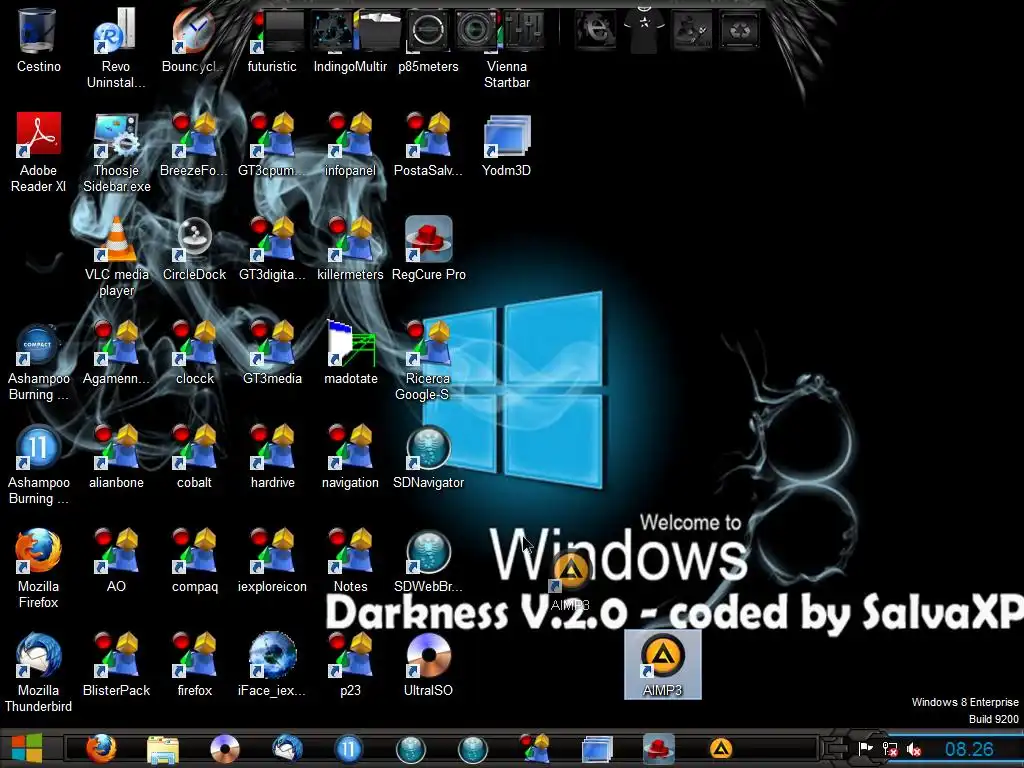Open Action Center flag in system tray
This screenshot has height=768, width=1024.
865,749
